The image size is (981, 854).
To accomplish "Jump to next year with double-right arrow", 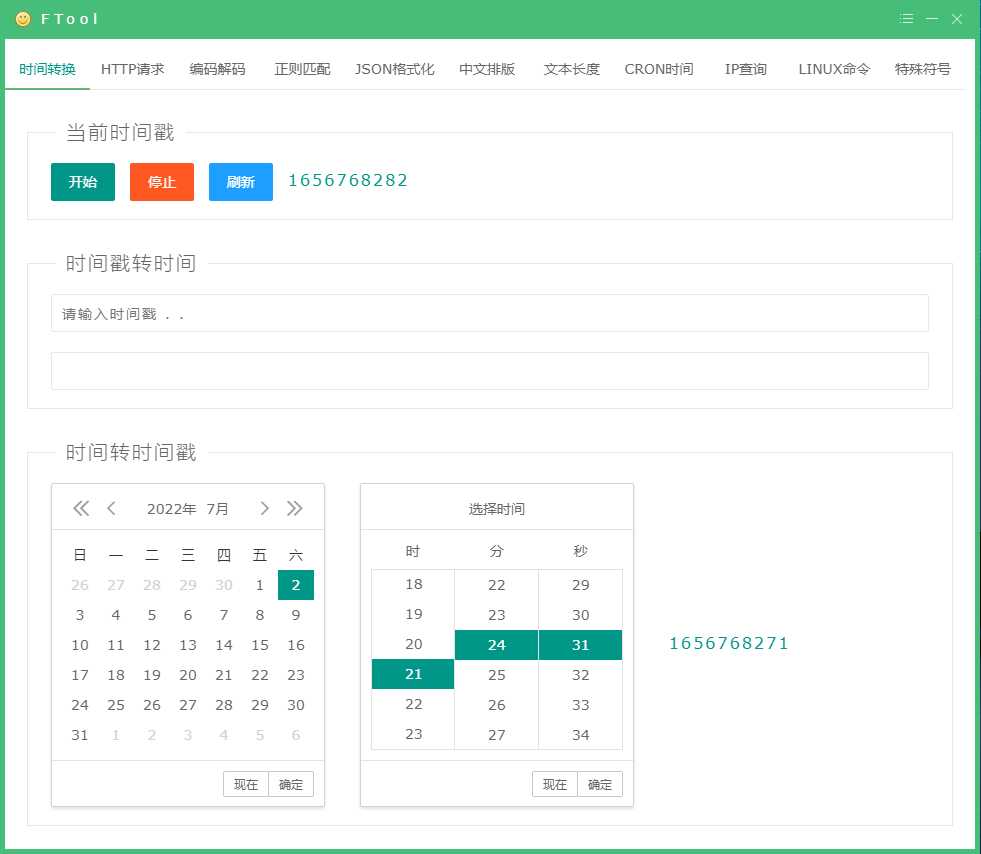I will pyautogui.click(x=294, y=508).
